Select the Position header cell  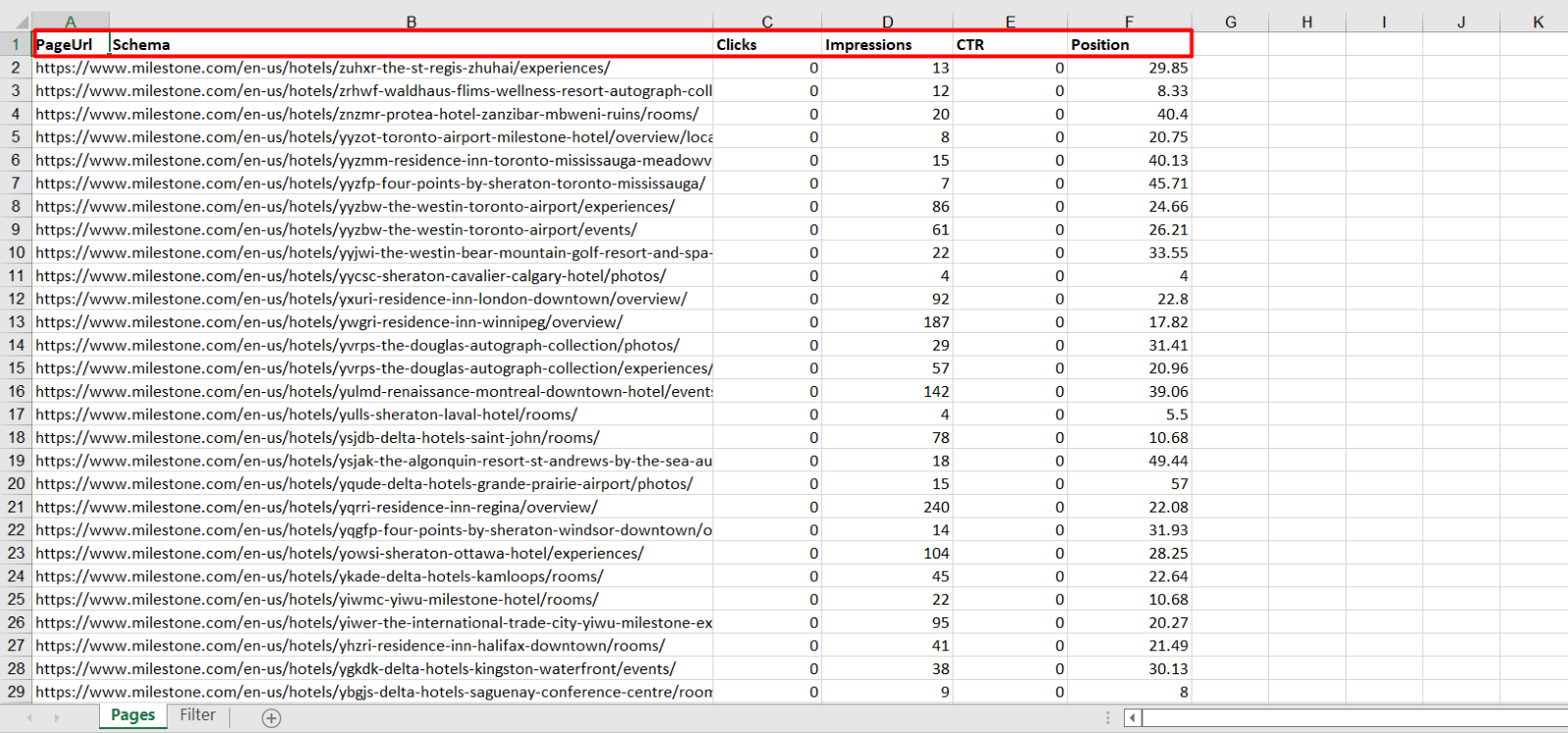click(1129, 44)
